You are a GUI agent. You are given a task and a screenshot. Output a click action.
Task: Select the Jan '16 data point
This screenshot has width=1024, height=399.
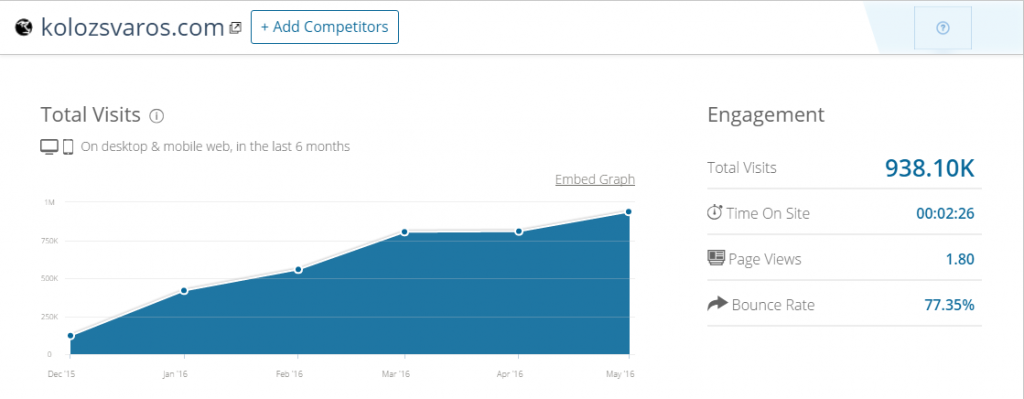[x=184, y=291]
